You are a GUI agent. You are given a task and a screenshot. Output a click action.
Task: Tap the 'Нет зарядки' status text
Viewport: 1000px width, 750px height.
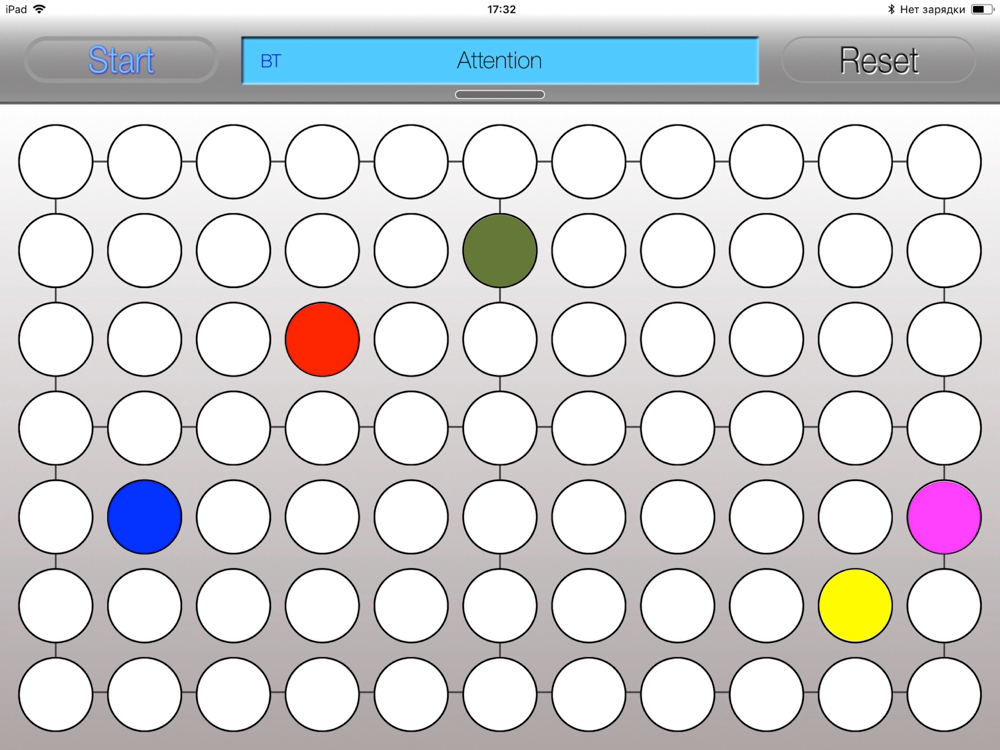coord(932,9)
